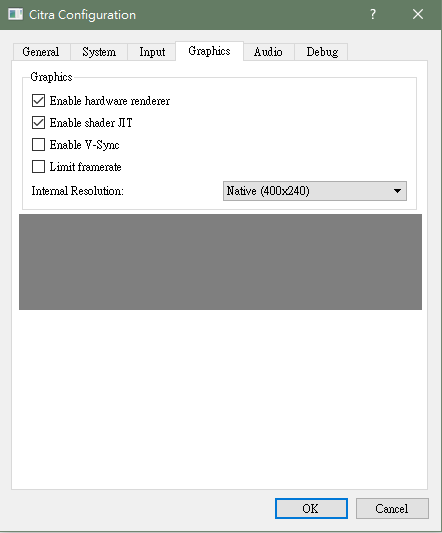Click the title bar help question mark

pyautogui.click(x=373, y=15)
